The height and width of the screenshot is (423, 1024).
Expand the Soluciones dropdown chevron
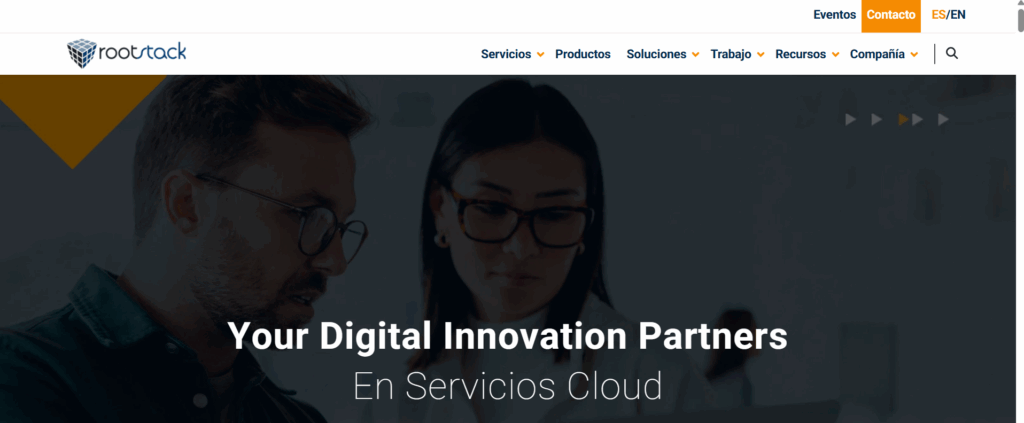(x=696, y=55)
